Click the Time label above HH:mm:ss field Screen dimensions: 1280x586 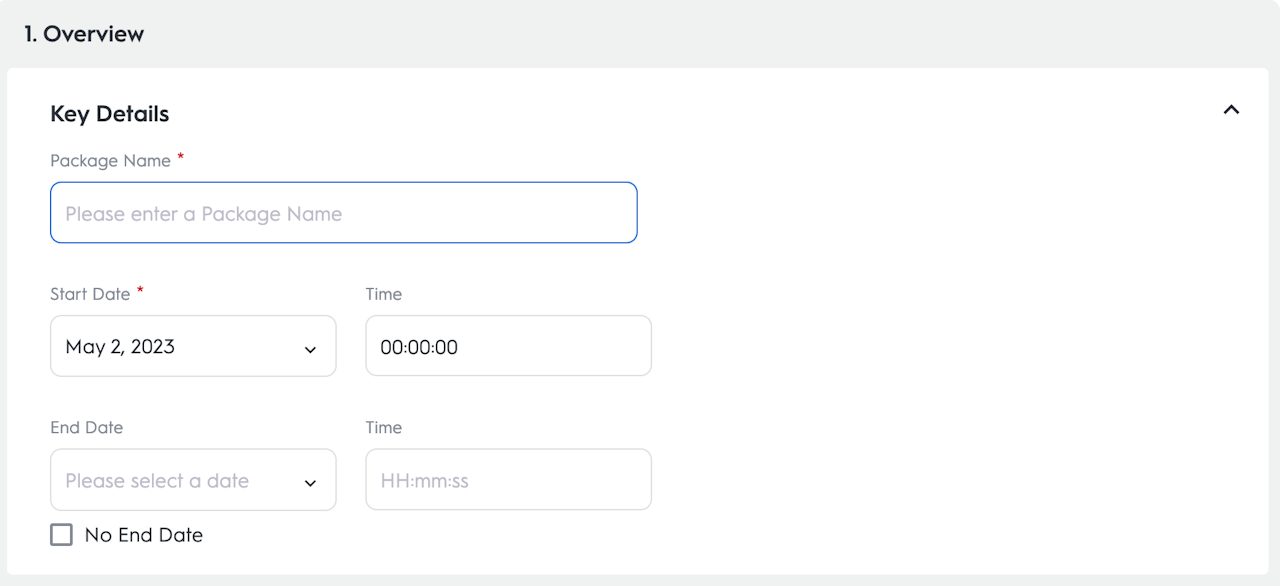click(384, 428)
